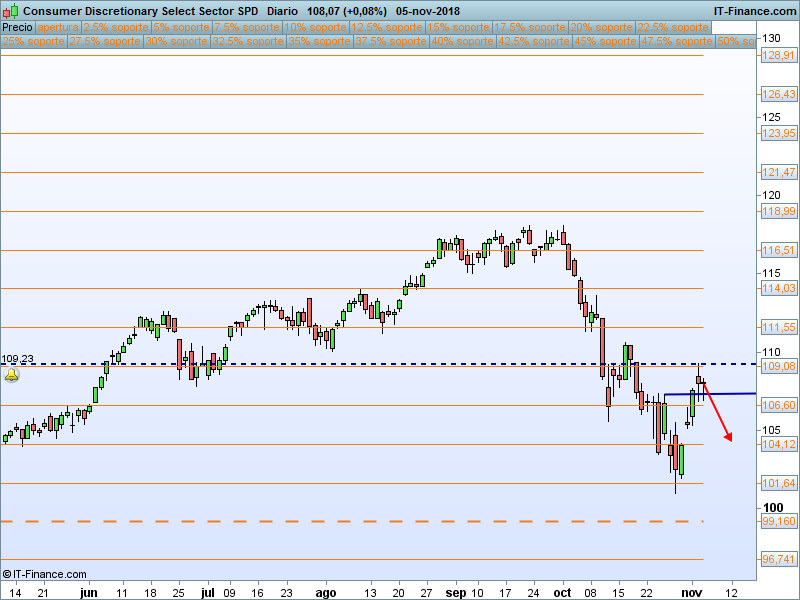Click the 12.5% soporte label
800x600 pixels.
click(x=387, y=27)
